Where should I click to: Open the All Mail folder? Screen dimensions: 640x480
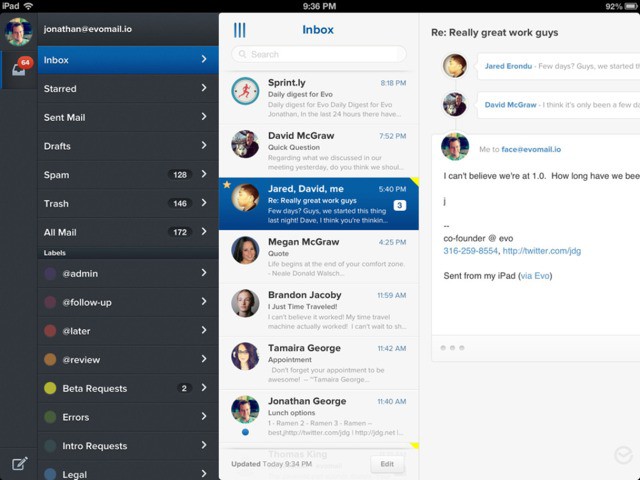[x=128, y=232]
